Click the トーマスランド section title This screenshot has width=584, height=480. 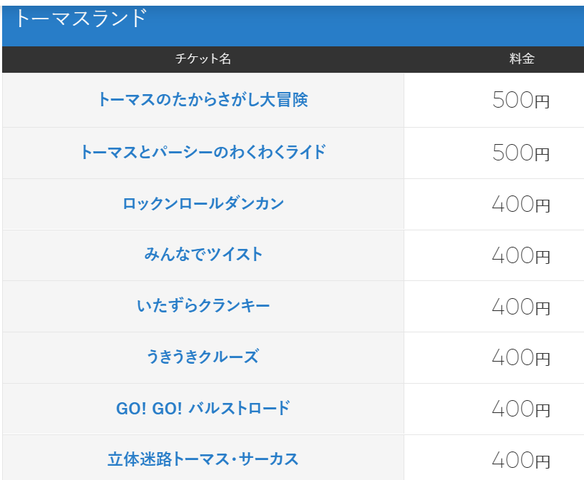coord(81,18)
